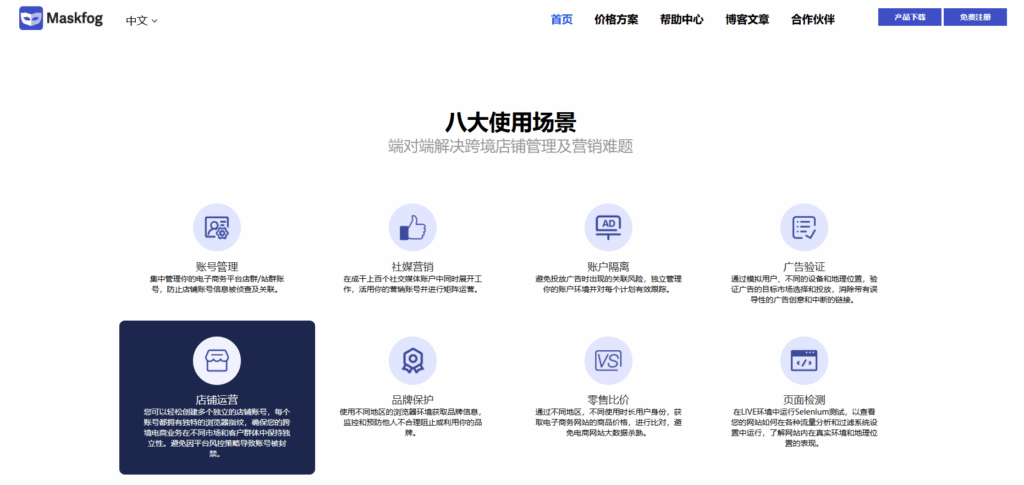The width and height of the screenshot is (1024, 485).
Task: Click the 广告验证 checklist icon
Action: tap(804, 227)
